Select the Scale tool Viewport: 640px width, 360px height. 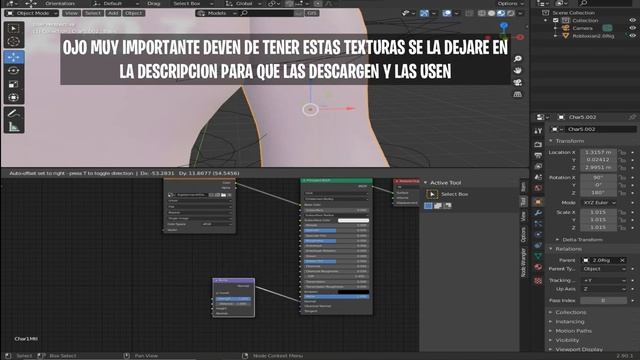pyautogui.click(x=13, y=84)
